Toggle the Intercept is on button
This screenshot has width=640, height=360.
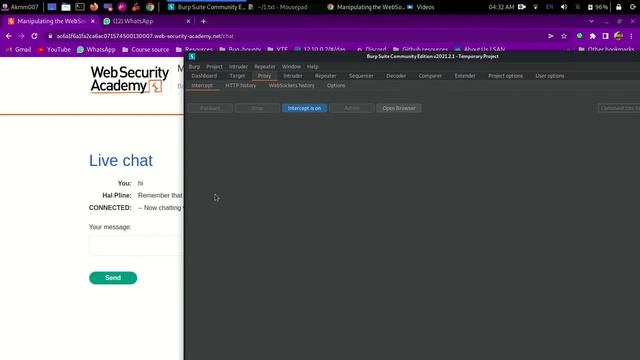tap(304, 108)
